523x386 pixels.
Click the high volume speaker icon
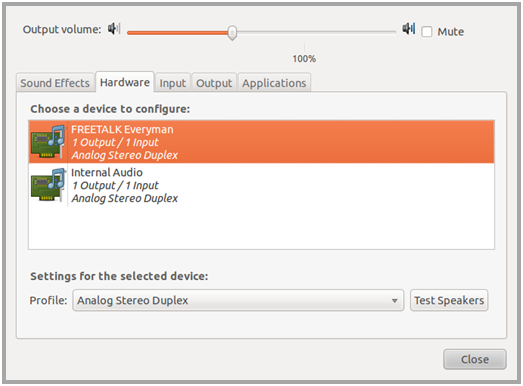[x=409, y=29]
